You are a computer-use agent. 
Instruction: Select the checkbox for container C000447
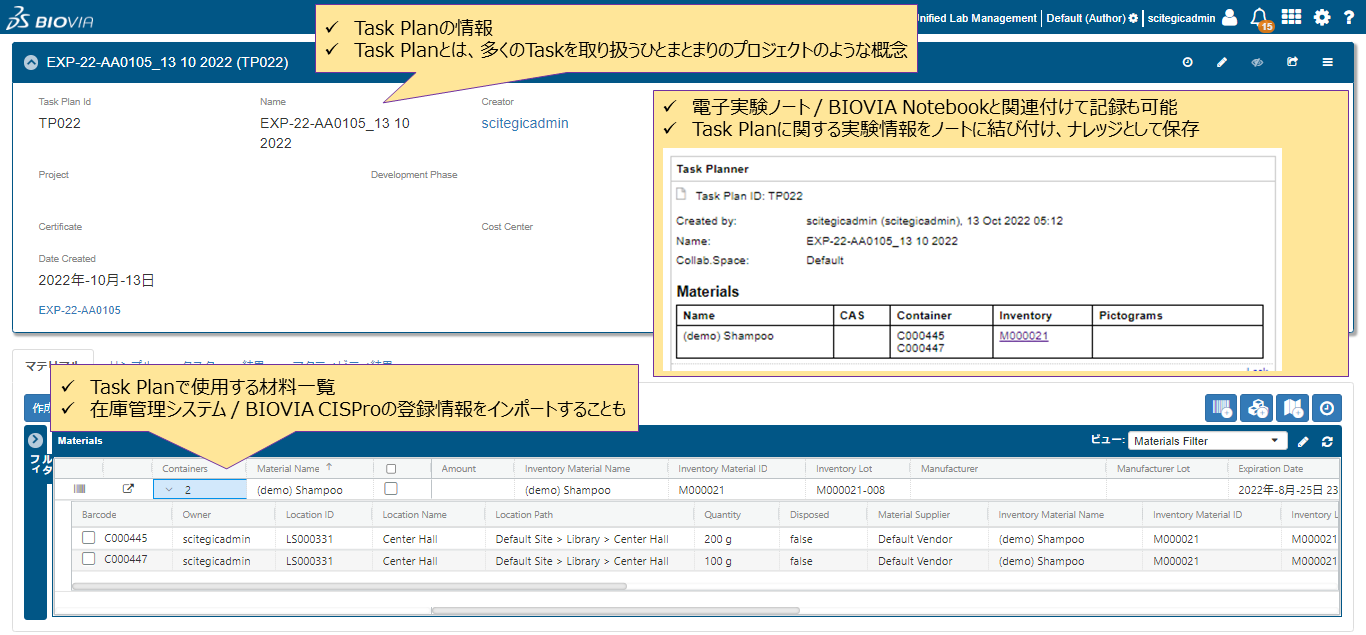click(x=89, y=559)
